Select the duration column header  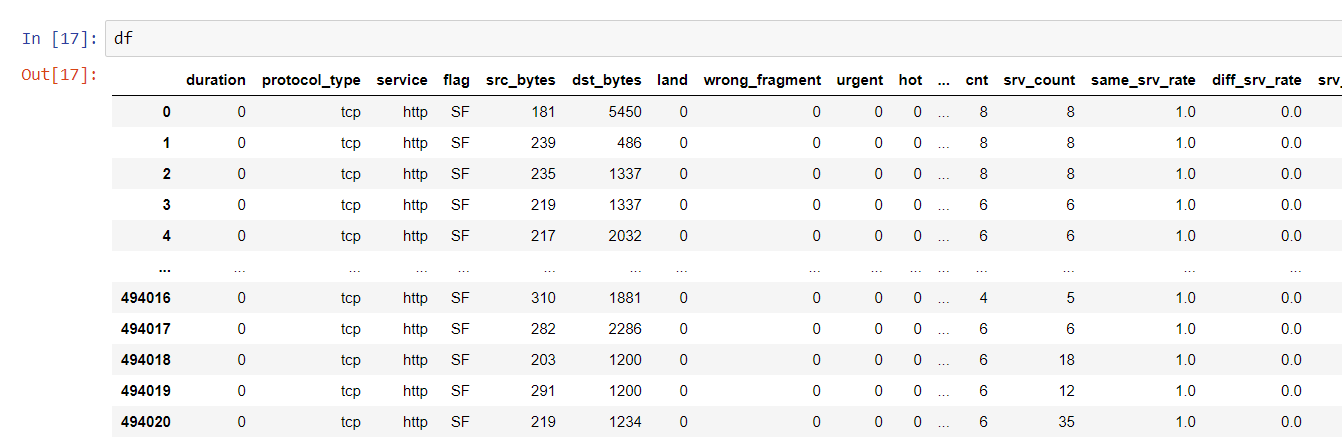215,80
